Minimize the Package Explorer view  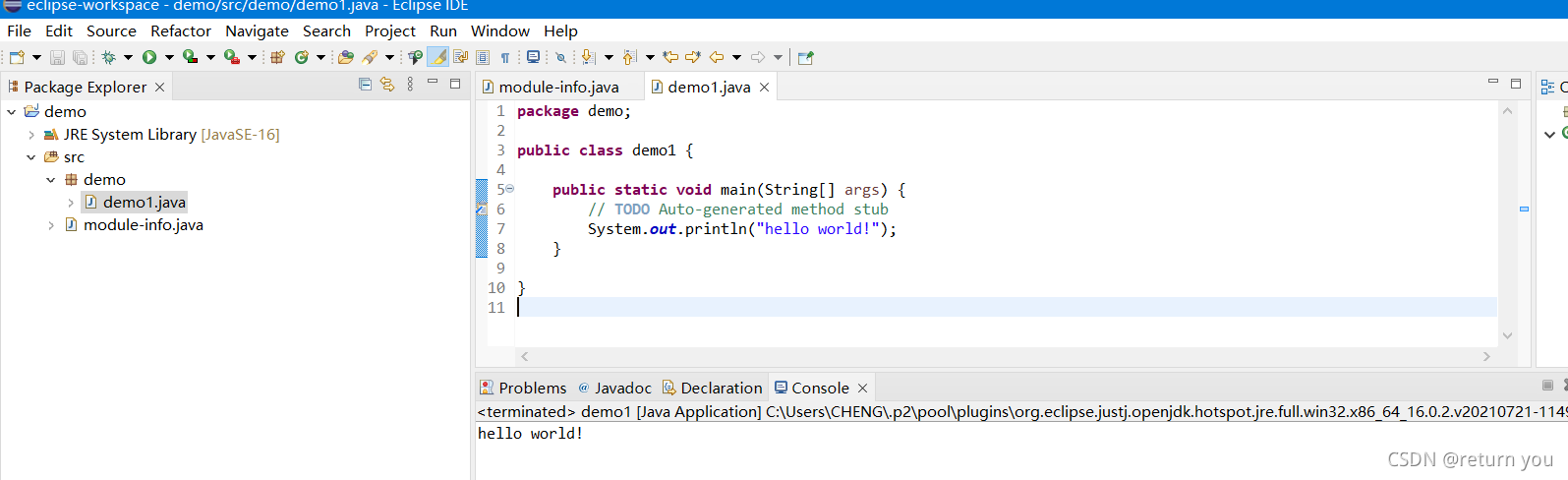[433, 83]
